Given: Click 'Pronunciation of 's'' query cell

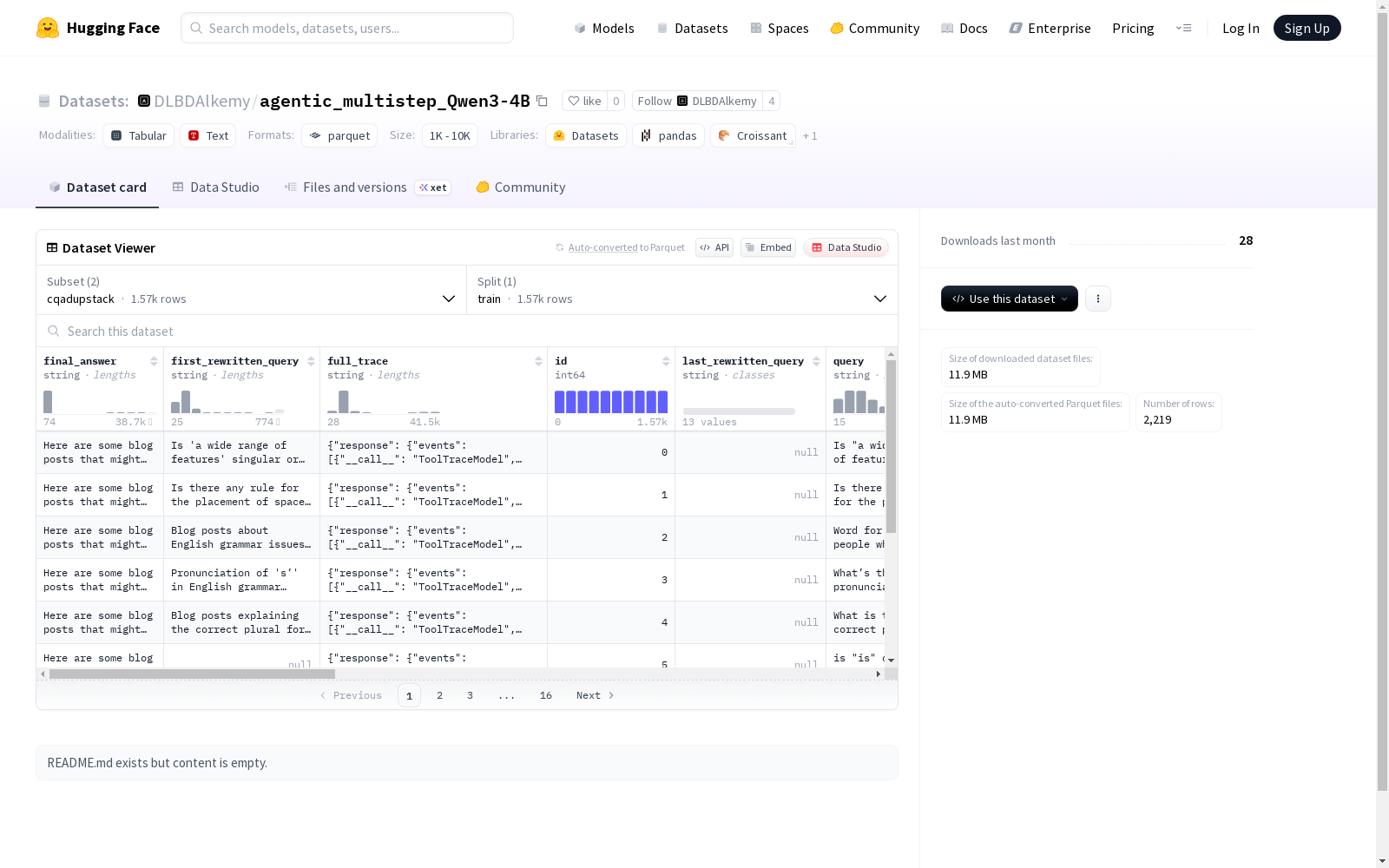Looking at the screenshot, I should (x=241, y=580).
